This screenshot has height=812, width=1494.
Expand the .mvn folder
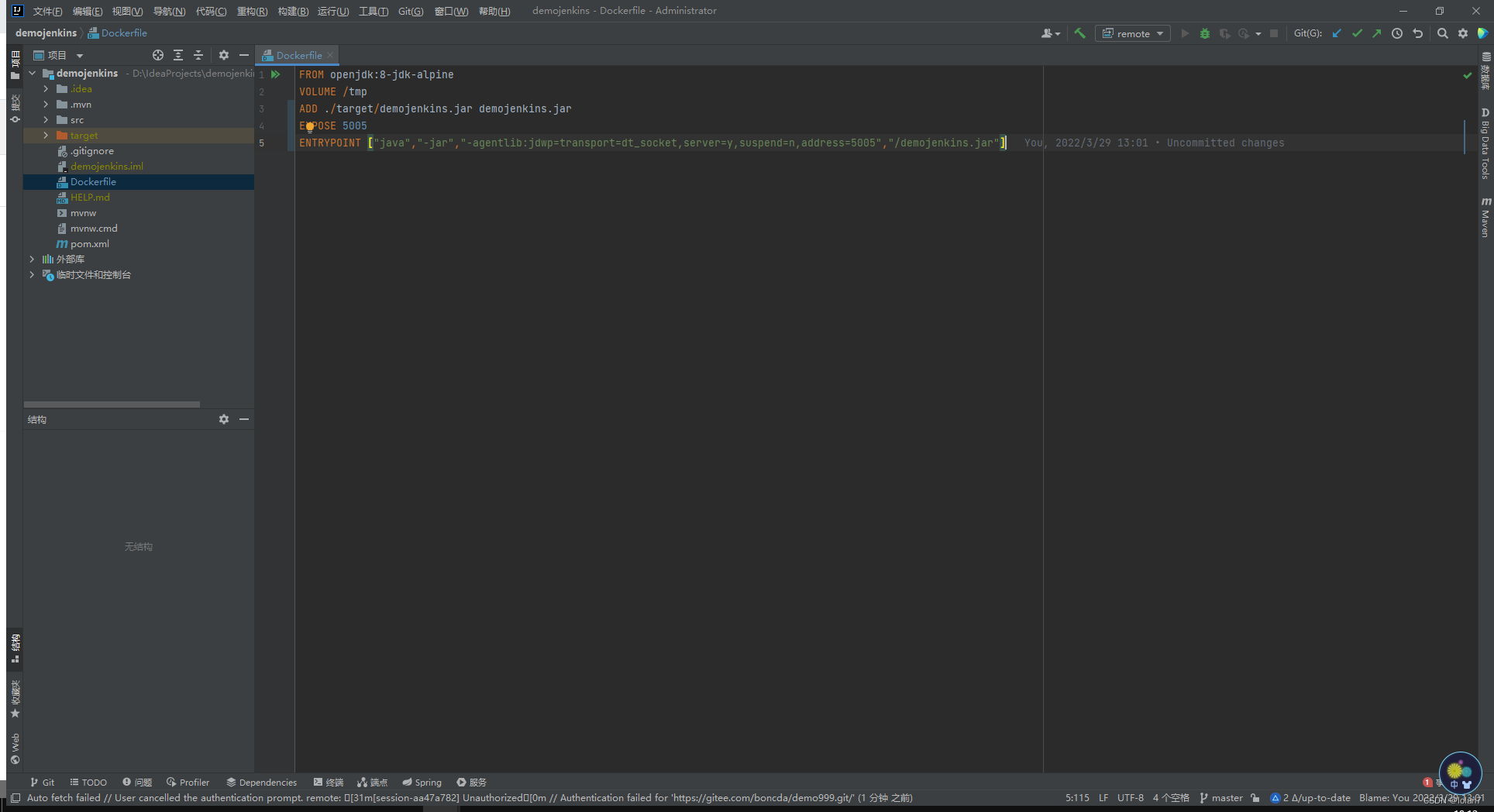(x=46, y=105)
